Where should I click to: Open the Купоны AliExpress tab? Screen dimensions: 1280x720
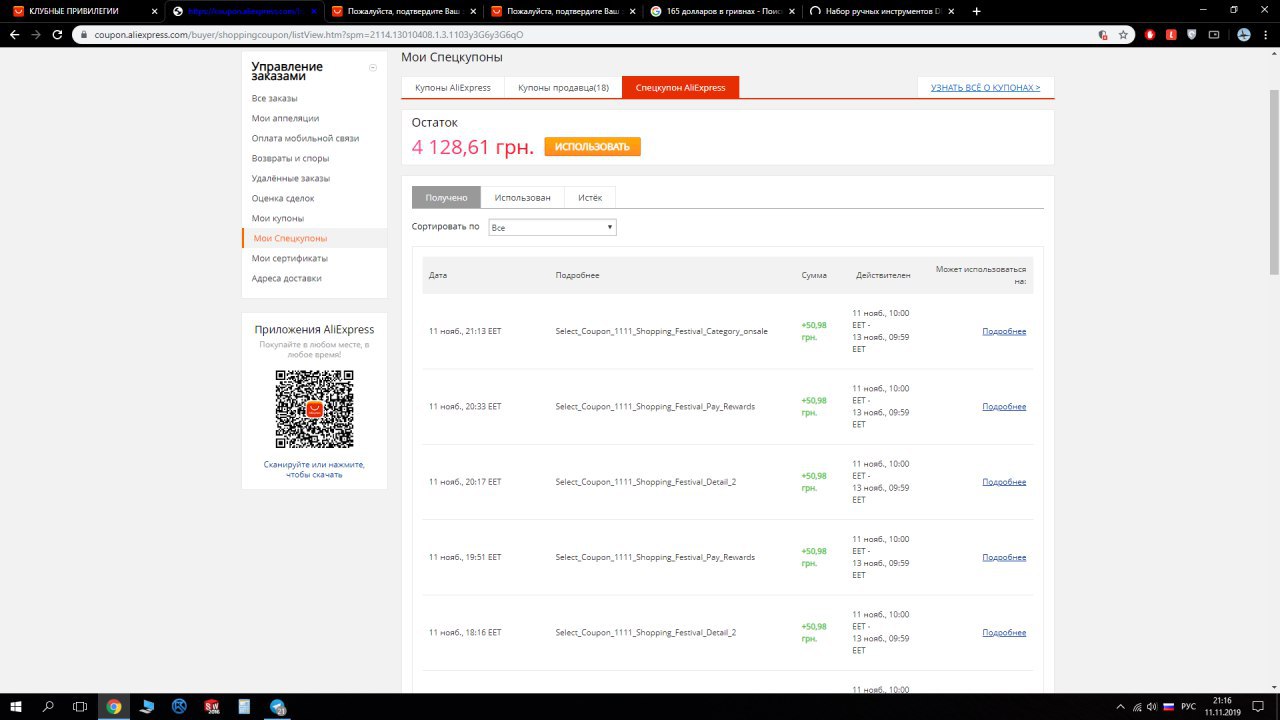click(x=453, y=87)
